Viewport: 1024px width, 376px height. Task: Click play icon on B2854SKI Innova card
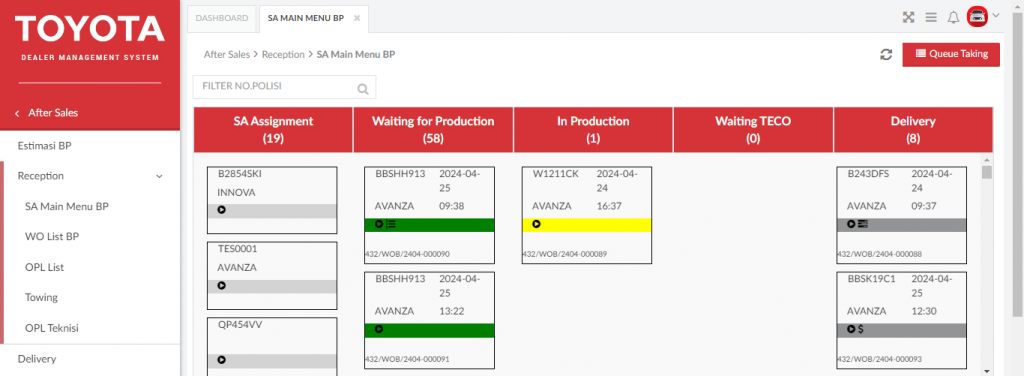tap(221, 210)
